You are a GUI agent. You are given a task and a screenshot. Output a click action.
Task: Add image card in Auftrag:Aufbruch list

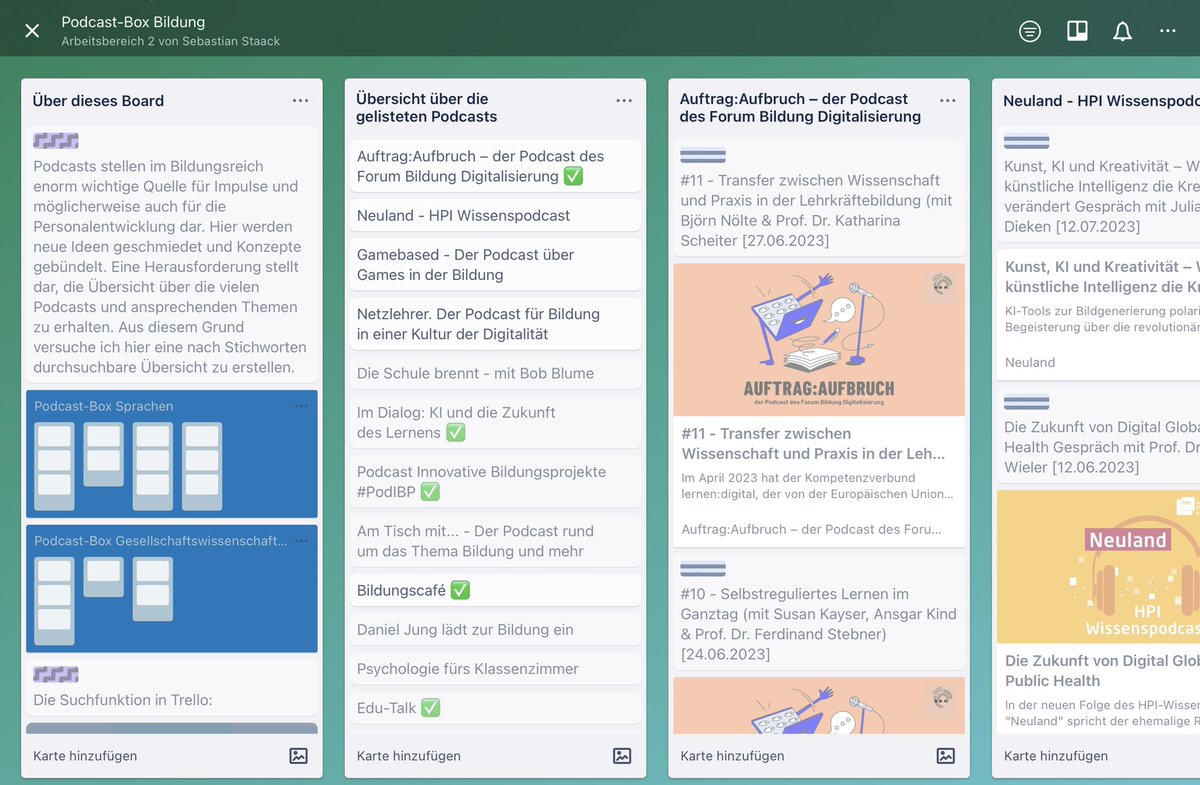[x=946, y=756]
